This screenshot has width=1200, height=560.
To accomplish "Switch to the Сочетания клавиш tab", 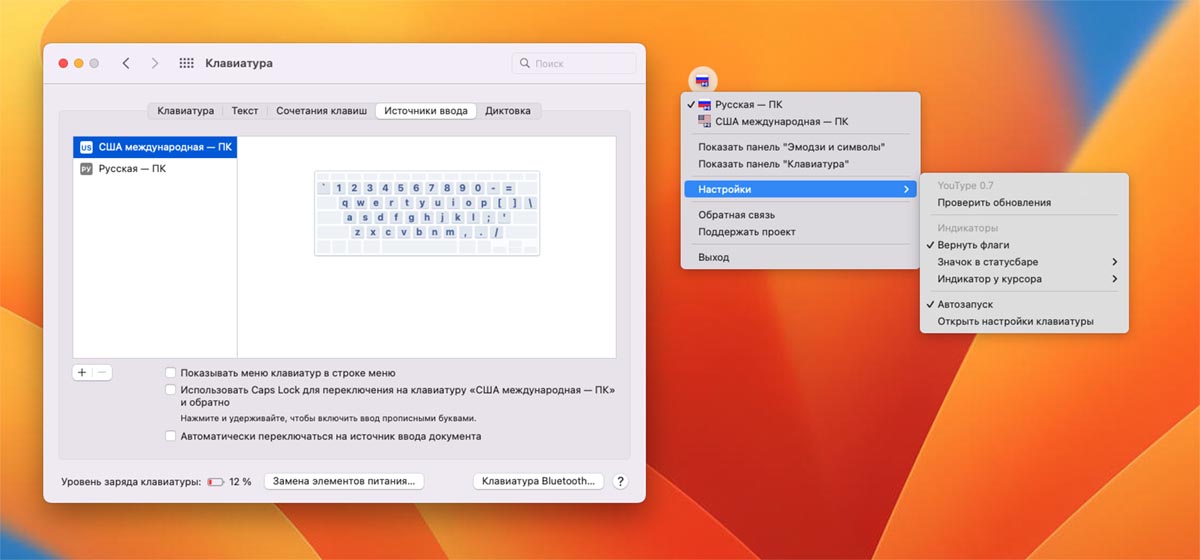I will tap(321, 111).
